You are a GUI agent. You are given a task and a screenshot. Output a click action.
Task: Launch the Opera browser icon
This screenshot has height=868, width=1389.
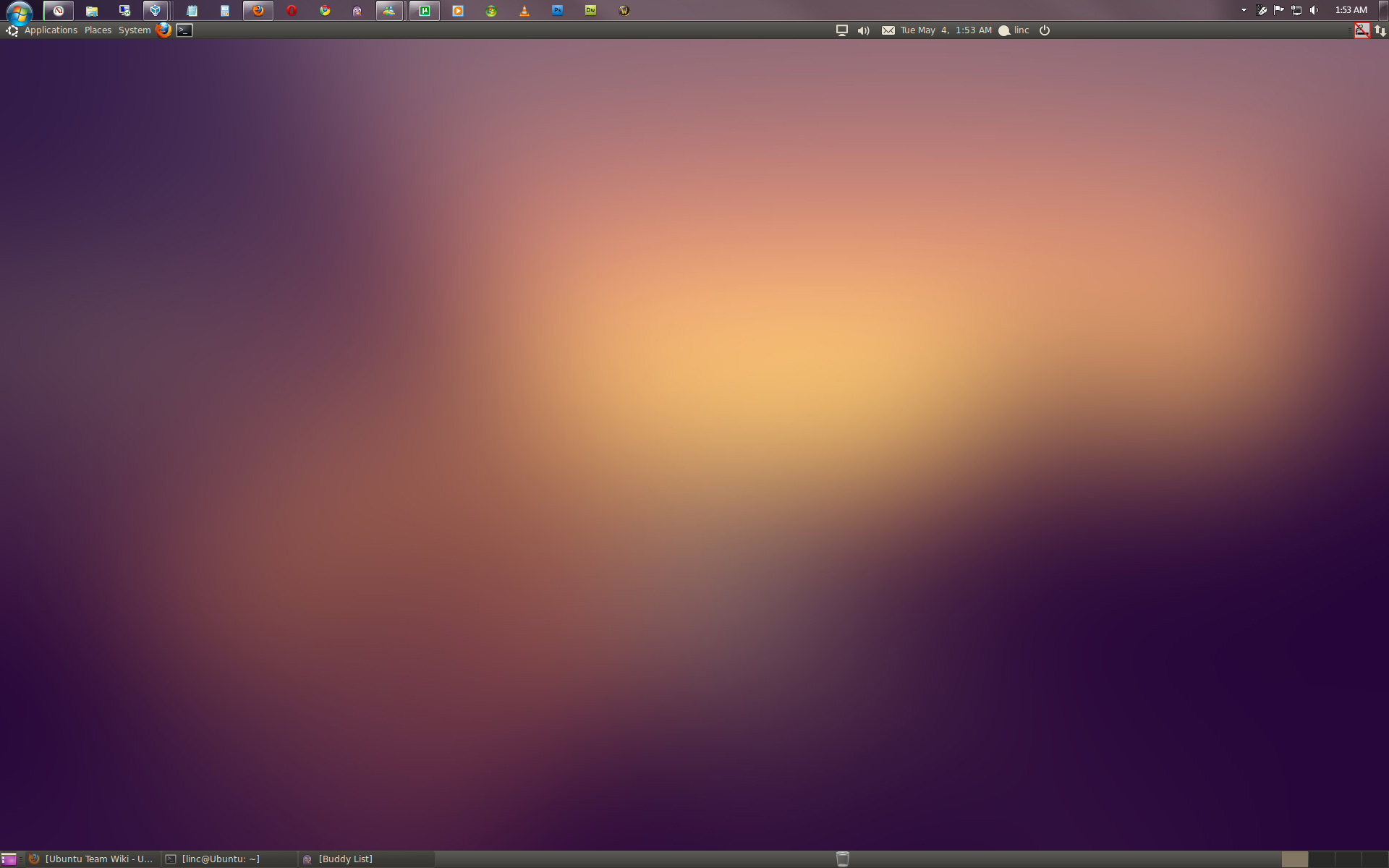(292, 11)
